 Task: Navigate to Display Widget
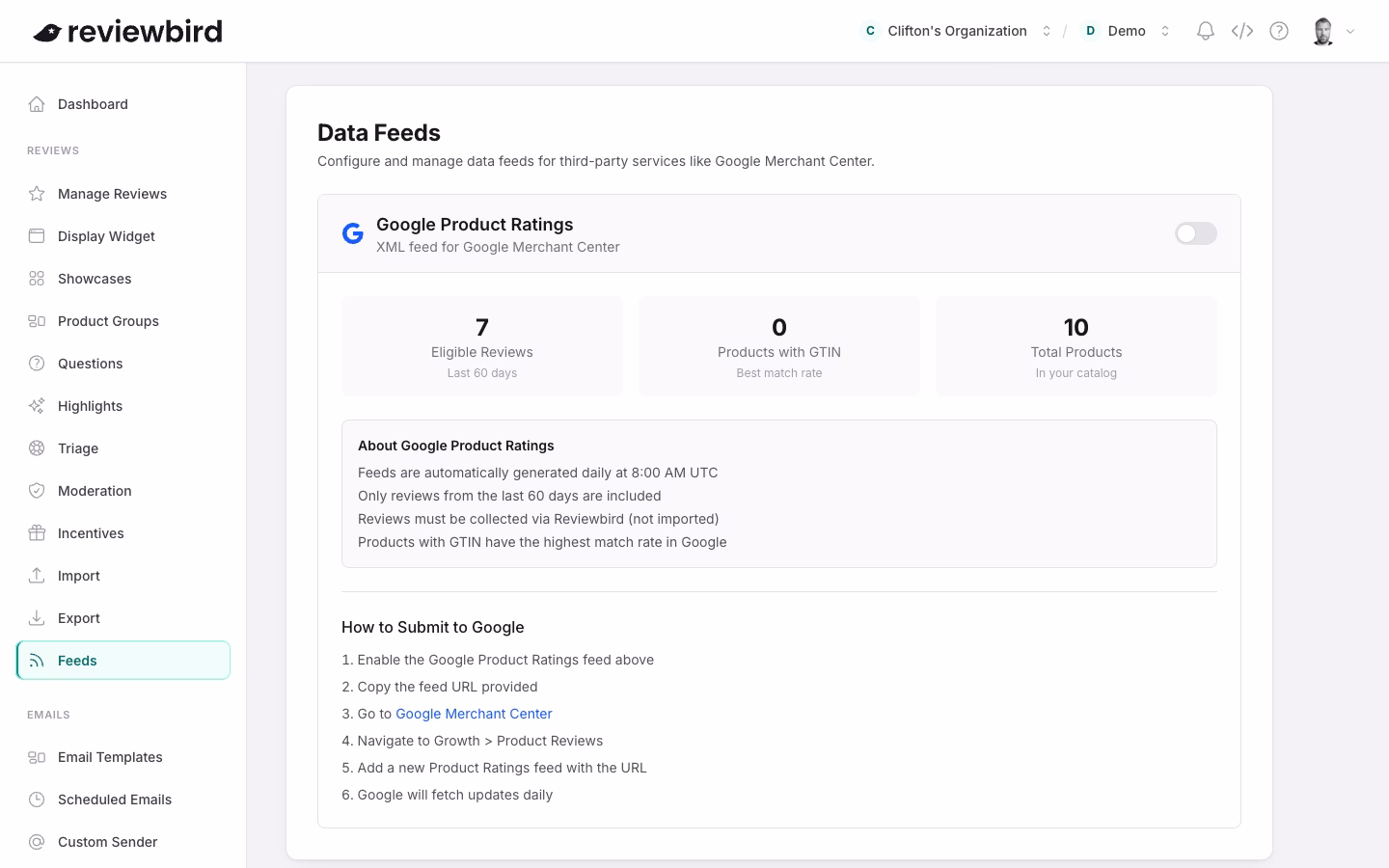click(x=123, y=236)
